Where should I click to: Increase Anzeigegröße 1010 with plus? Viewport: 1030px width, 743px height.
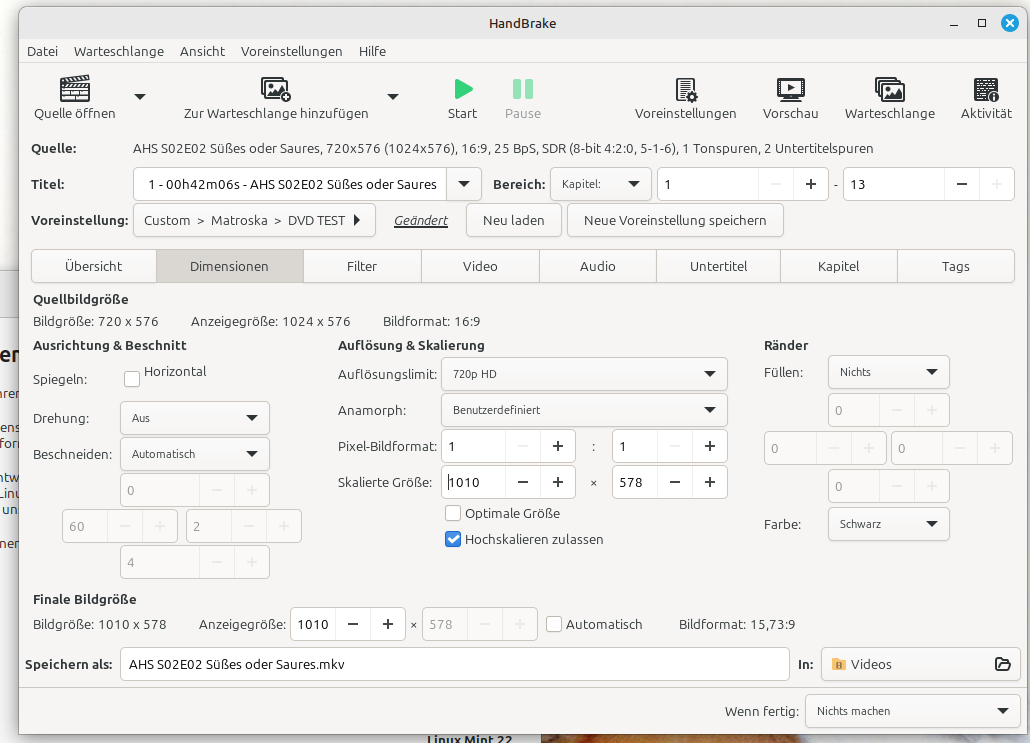(x=388, y=624)
